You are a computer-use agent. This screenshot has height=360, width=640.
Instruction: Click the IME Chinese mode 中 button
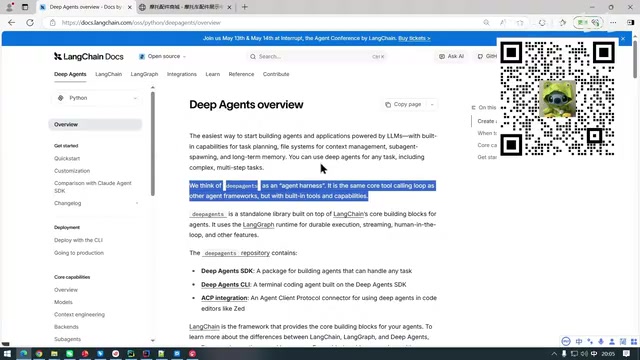click(x=579, y=342)
